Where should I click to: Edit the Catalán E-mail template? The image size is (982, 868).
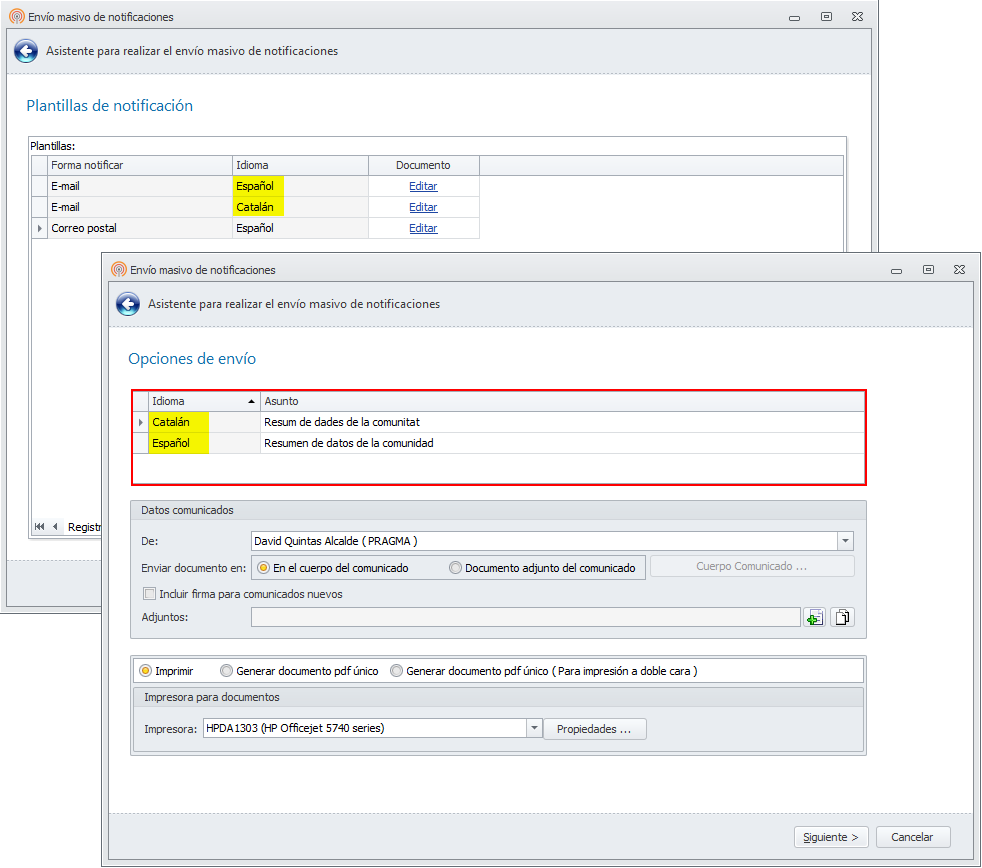pos(423,207)
